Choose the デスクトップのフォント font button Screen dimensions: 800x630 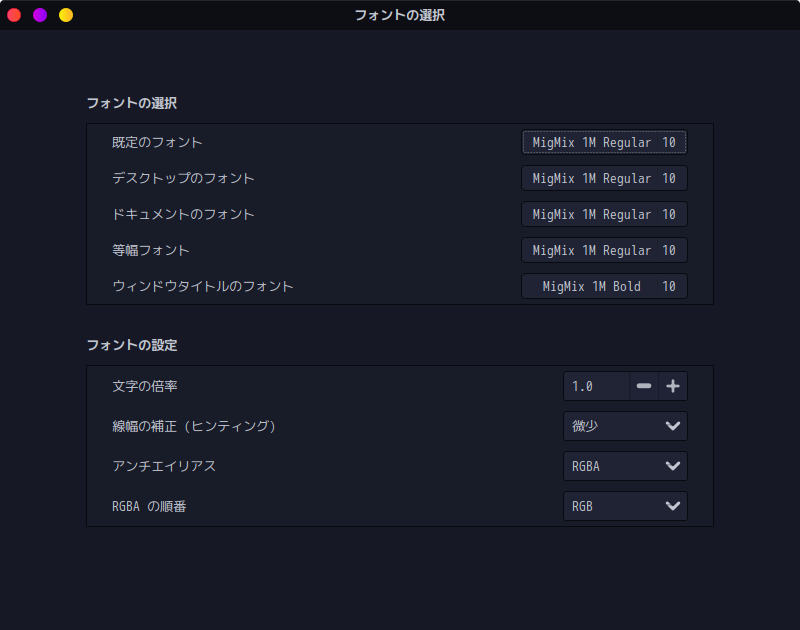(604, 178)
